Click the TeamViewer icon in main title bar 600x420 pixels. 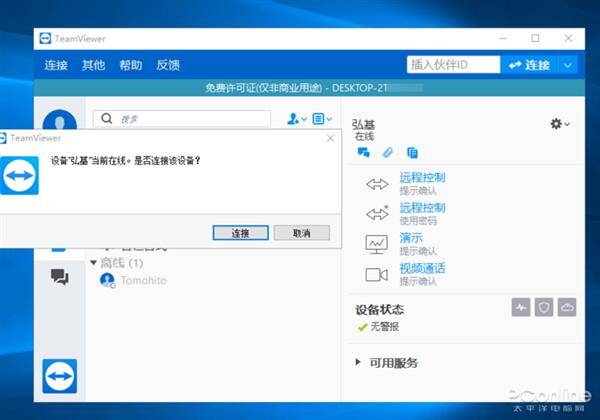tap(45, 38)
